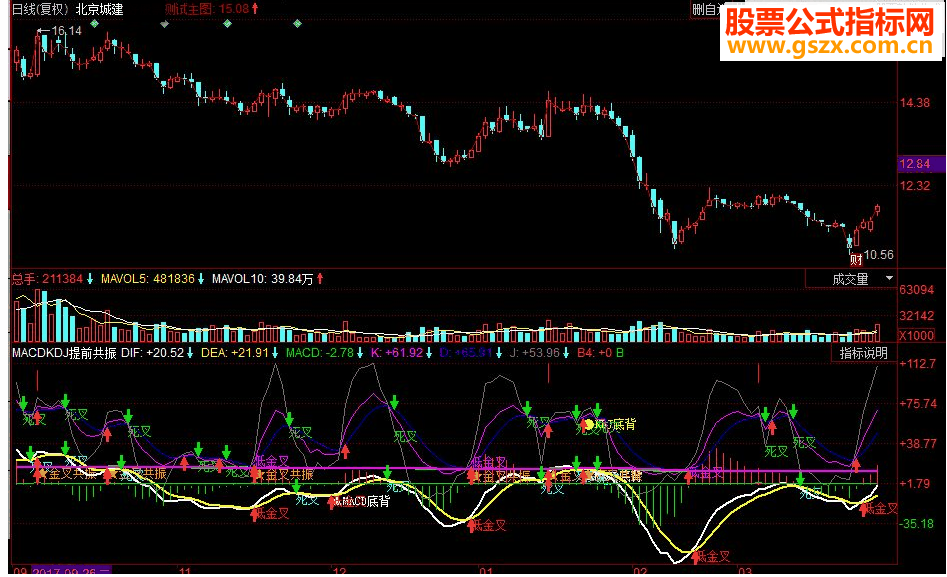Image resolution: width=947 pixels, height=577 pixels.
Task: Click the red arrow at MACD底背 signal
Action: tap(332, 502)
